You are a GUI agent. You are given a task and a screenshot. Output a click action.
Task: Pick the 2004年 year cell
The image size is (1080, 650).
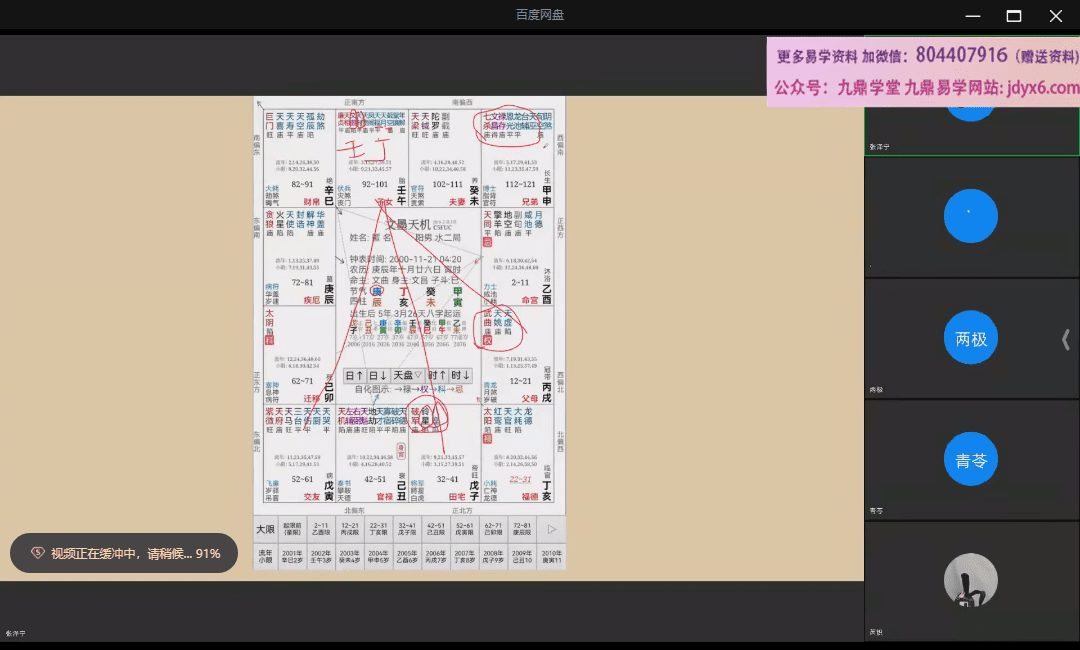(x=379, y=555)
